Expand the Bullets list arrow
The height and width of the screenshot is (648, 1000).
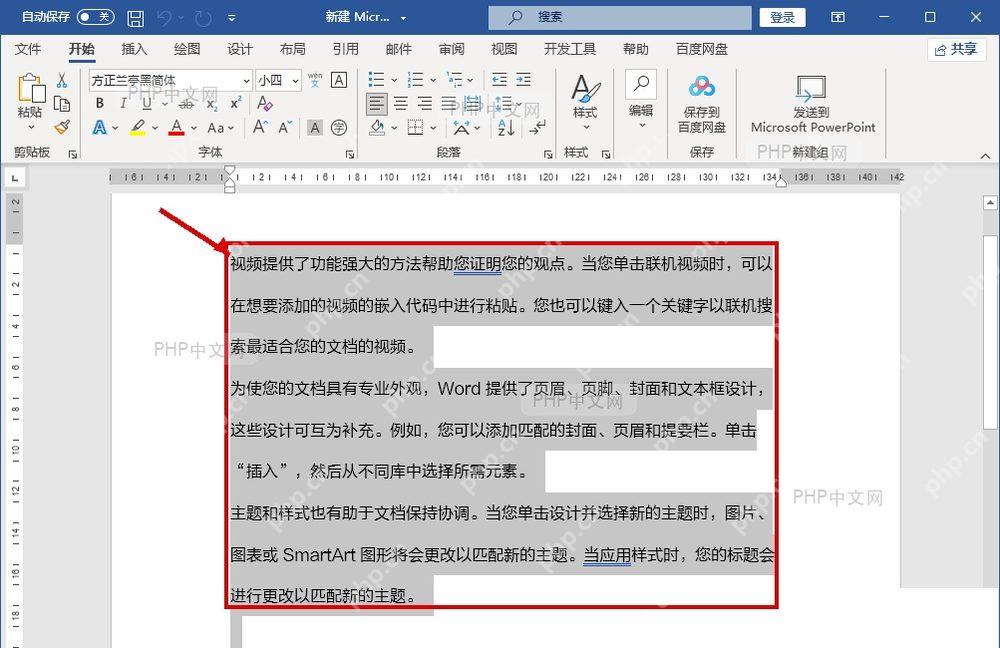point(393,80)
